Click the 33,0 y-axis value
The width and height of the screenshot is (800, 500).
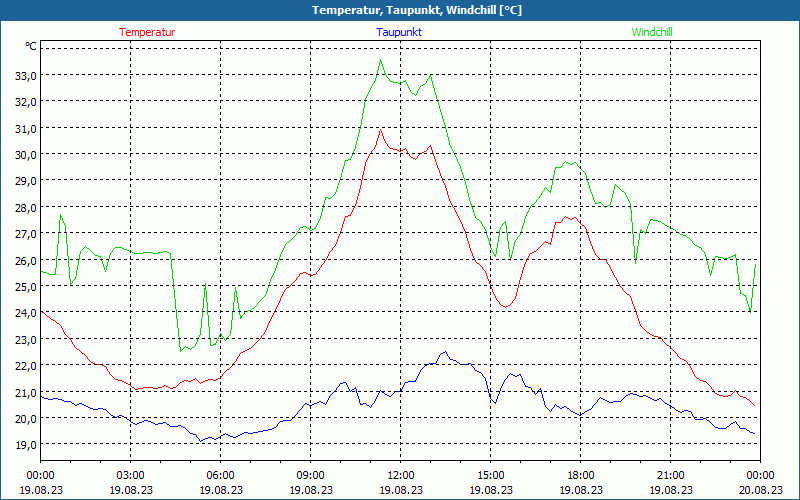[26, 76]
